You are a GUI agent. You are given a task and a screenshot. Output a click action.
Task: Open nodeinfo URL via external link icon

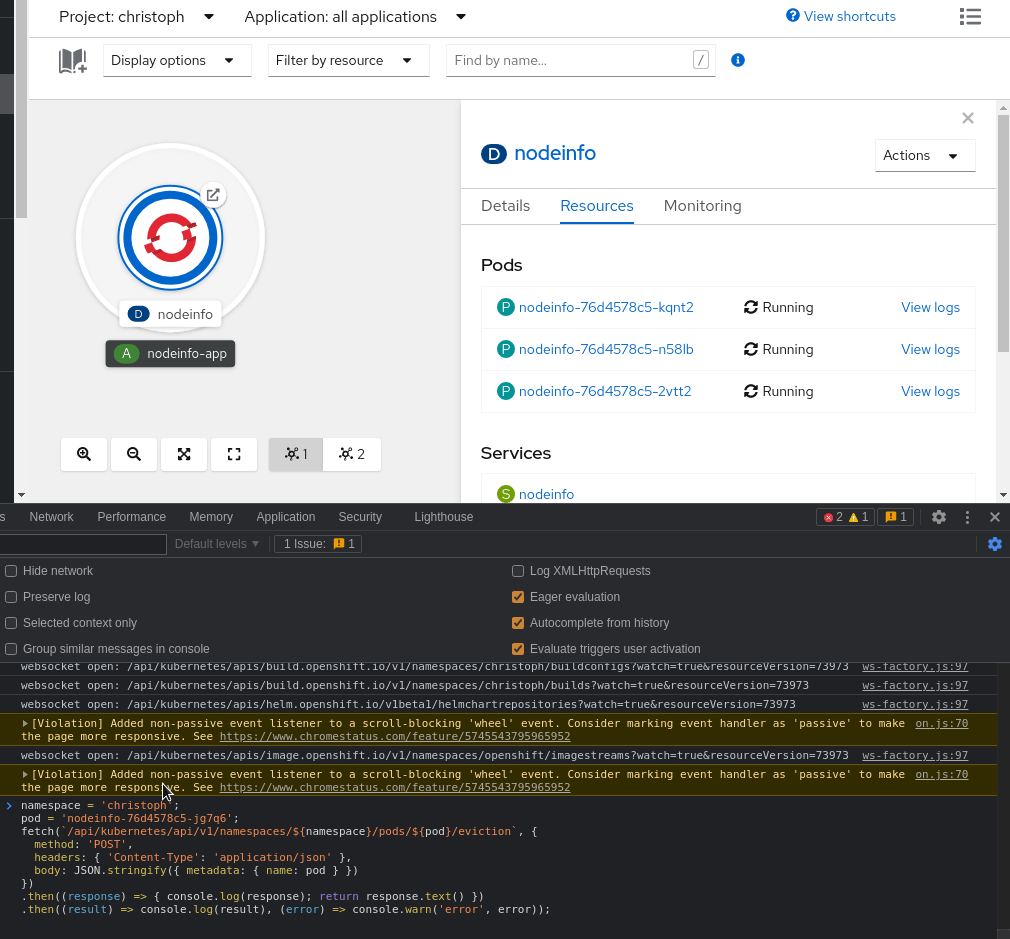(x=212, y=195)
